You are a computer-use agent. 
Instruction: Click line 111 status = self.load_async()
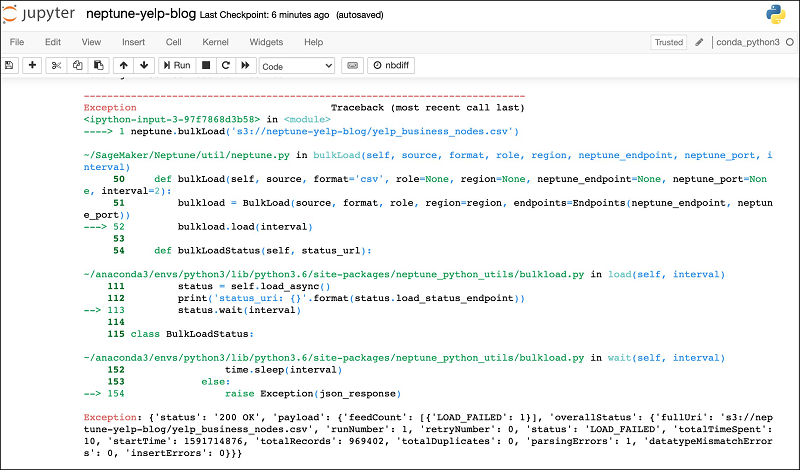(254, 286)
